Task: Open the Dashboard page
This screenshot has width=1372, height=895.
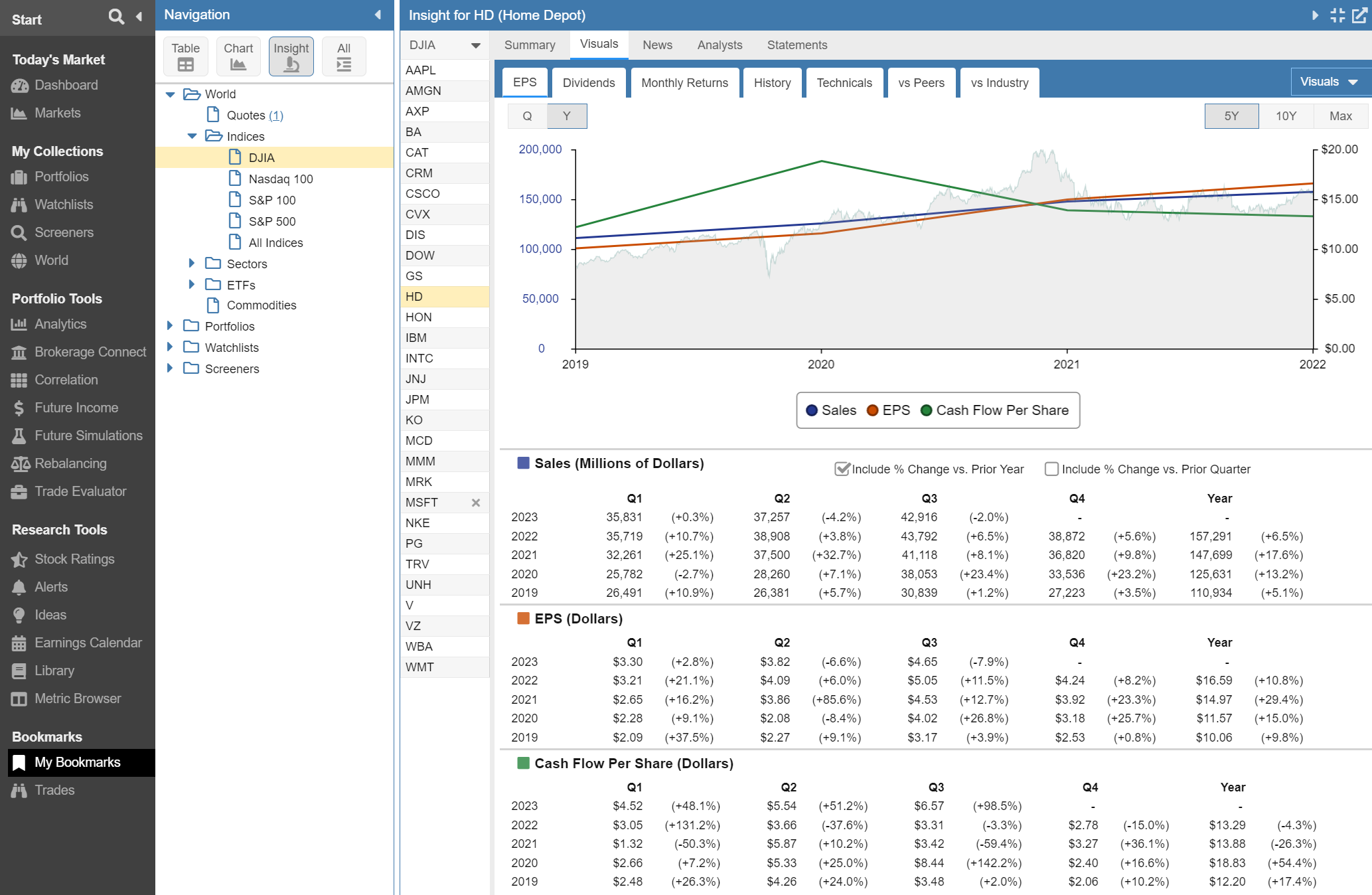Action: pyautogui.click(x=66, y=85)
